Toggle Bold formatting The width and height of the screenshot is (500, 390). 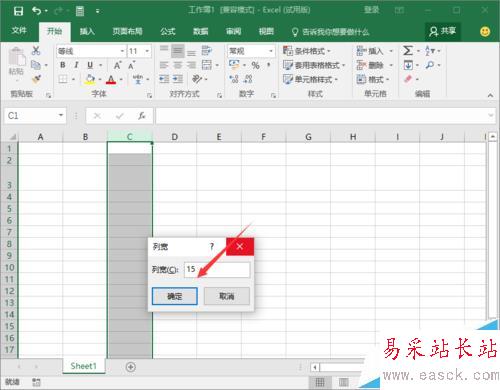tap(62, 65)
